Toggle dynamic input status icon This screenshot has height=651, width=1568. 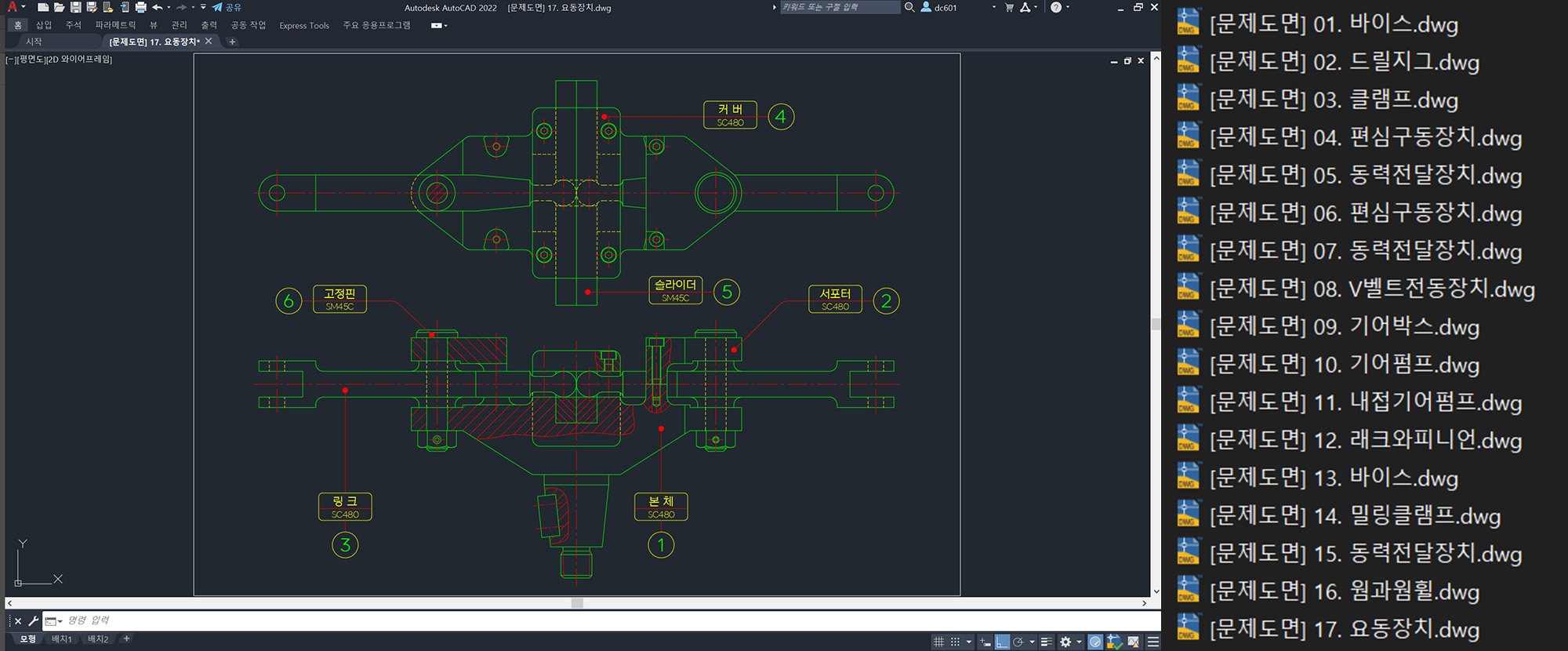point(985,642)
